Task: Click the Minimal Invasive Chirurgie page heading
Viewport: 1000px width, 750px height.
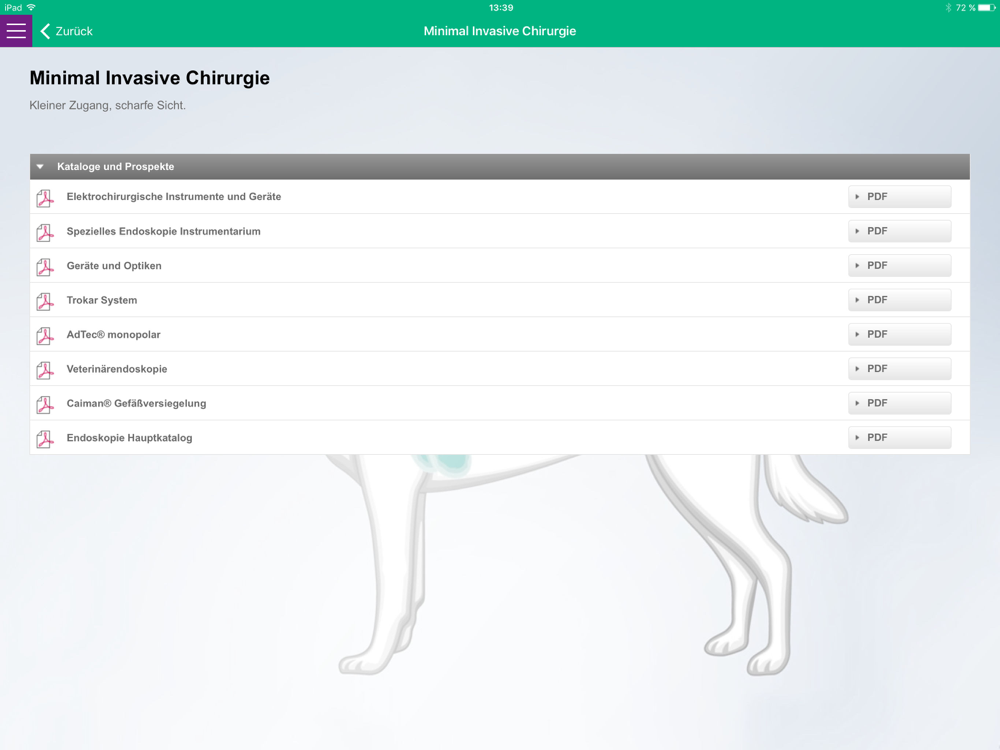Action: pos(150,78)
